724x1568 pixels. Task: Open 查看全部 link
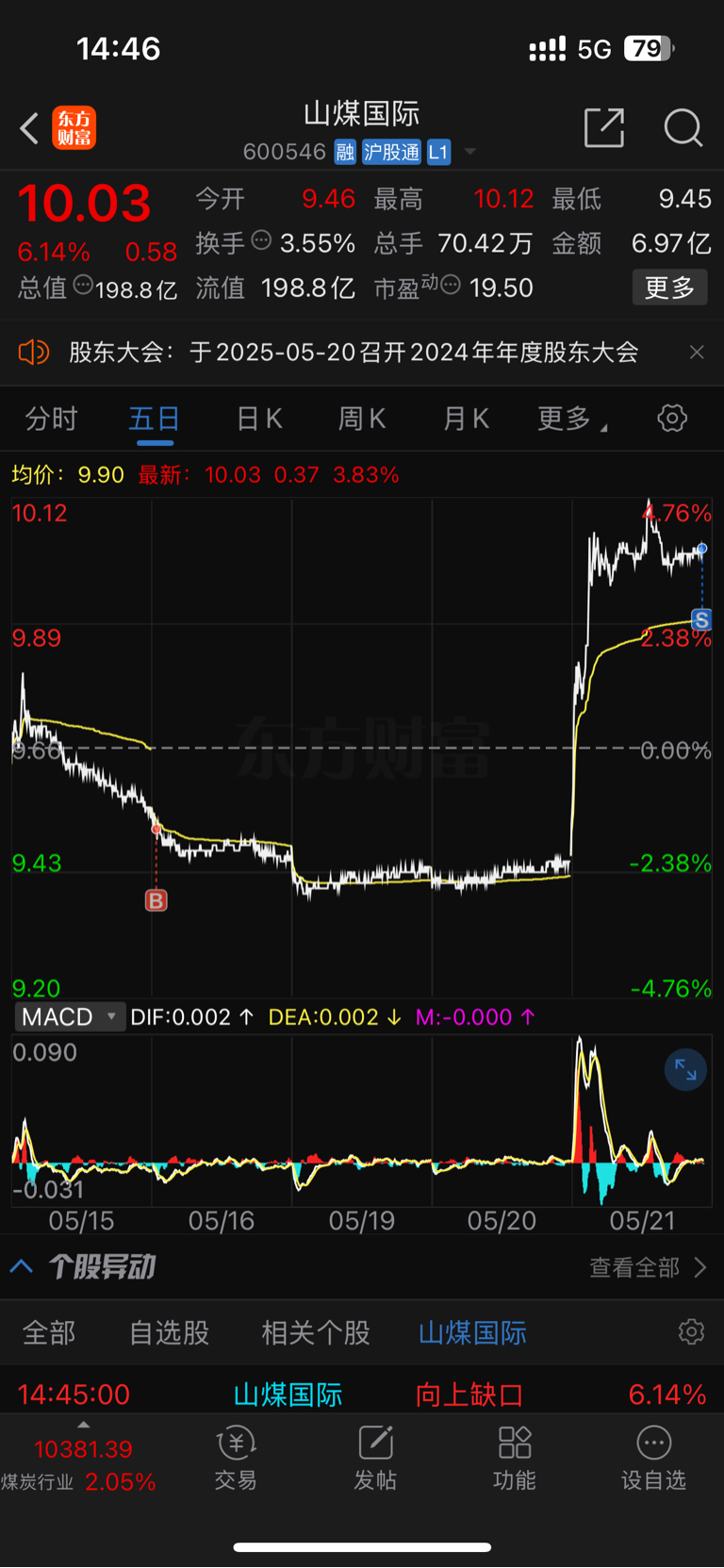tap(648, 1267)
